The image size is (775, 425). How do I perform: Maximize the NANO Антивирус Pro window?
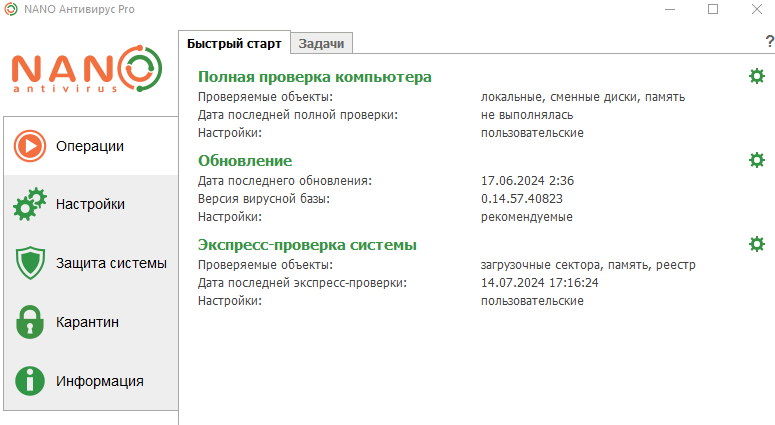[713, 9]
